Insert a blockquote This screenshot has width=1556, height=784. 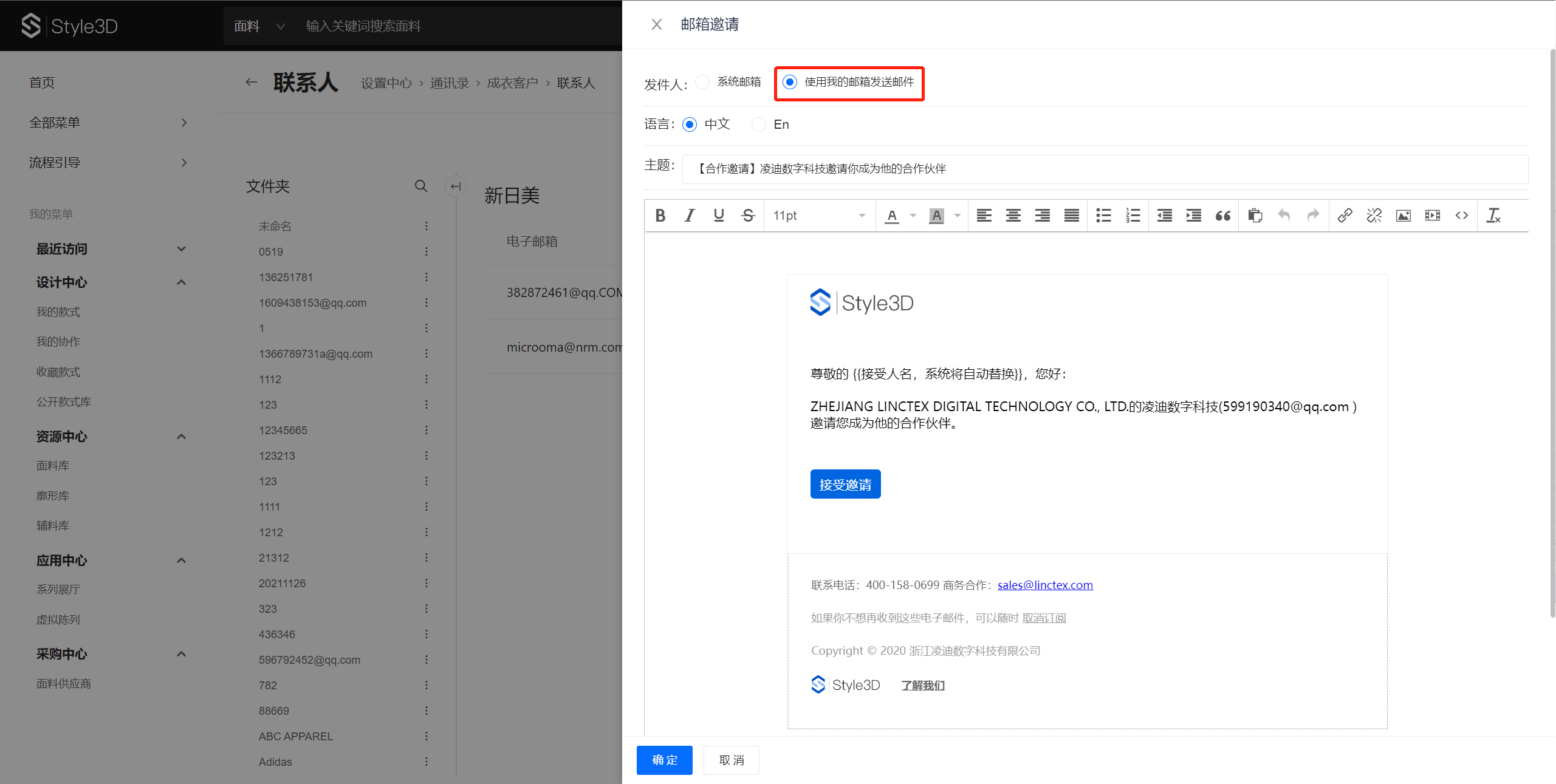point(1223,216)
